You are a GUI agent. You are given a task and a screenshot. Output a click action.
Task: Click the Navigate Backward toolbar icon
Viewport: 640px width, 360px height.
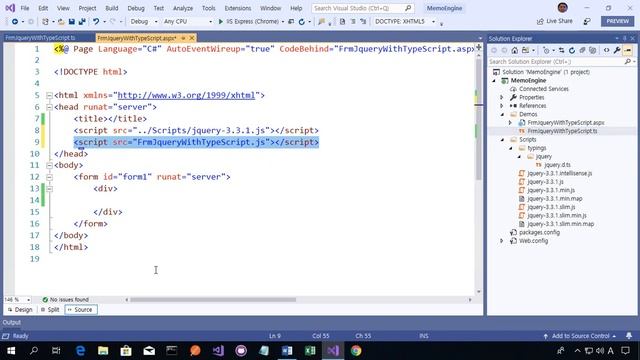(x=15, y=22)
